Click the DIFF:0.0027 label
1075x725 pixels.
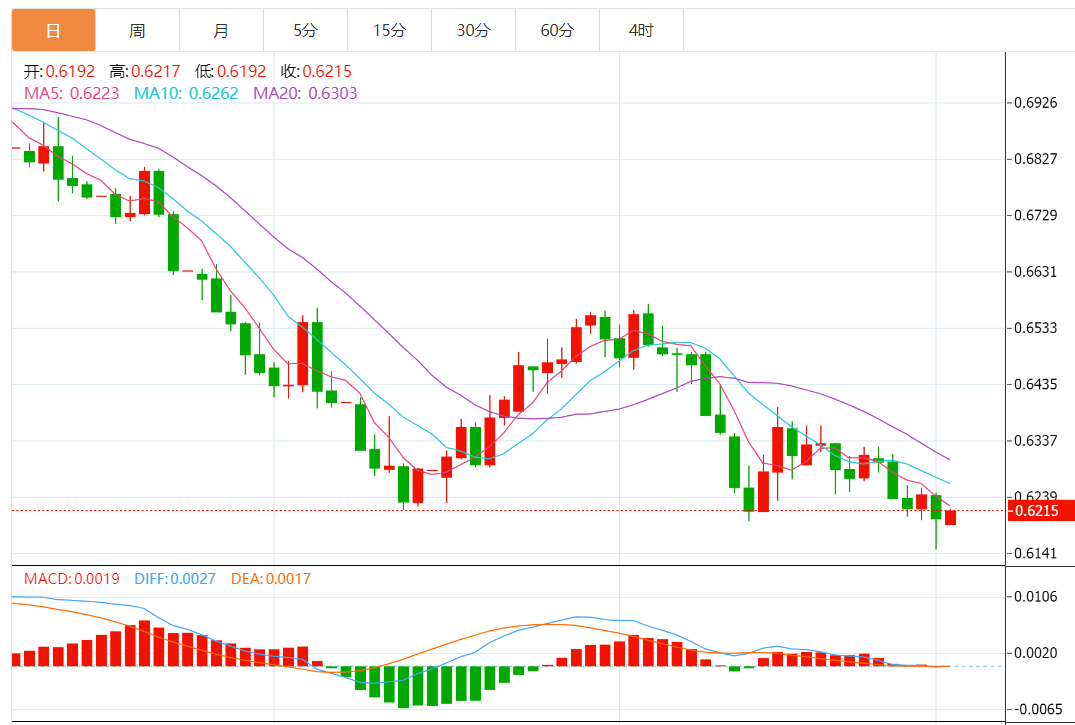(x=176, y=579)
